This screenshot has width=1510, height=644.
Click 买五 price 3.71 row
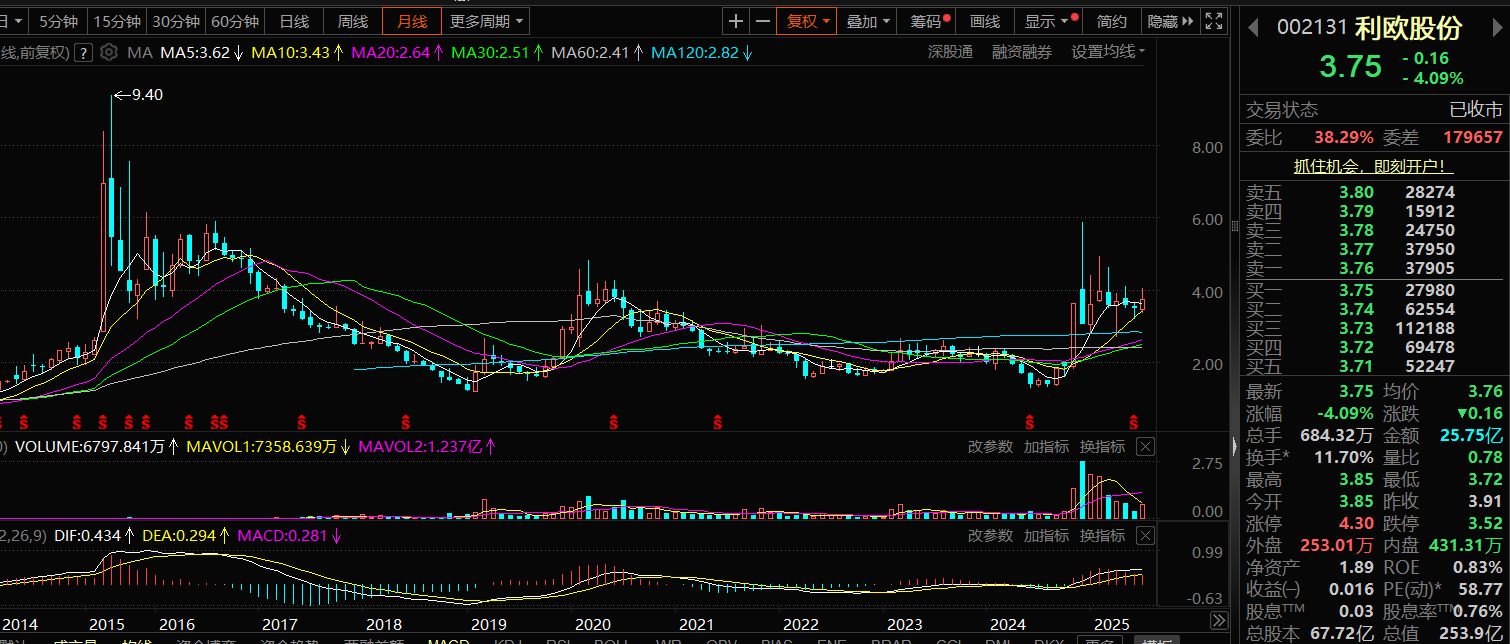coord(1374,366)
